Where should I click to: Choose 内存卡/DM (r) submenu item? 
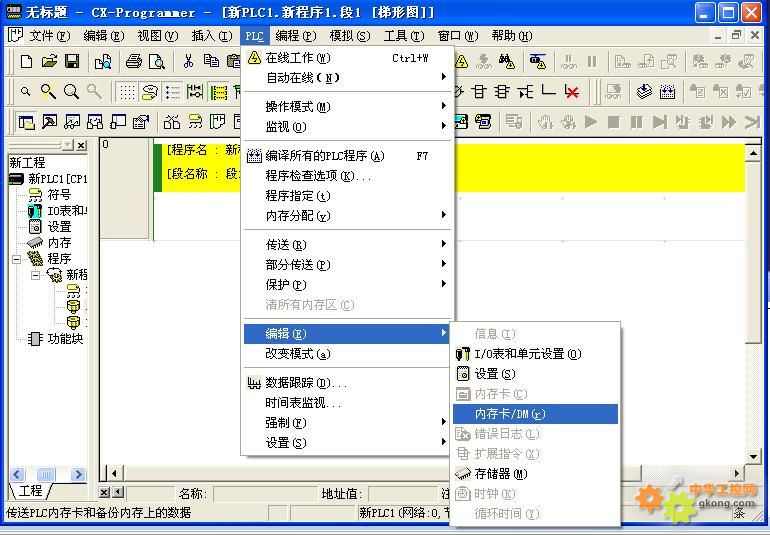(x=535, y=414)
